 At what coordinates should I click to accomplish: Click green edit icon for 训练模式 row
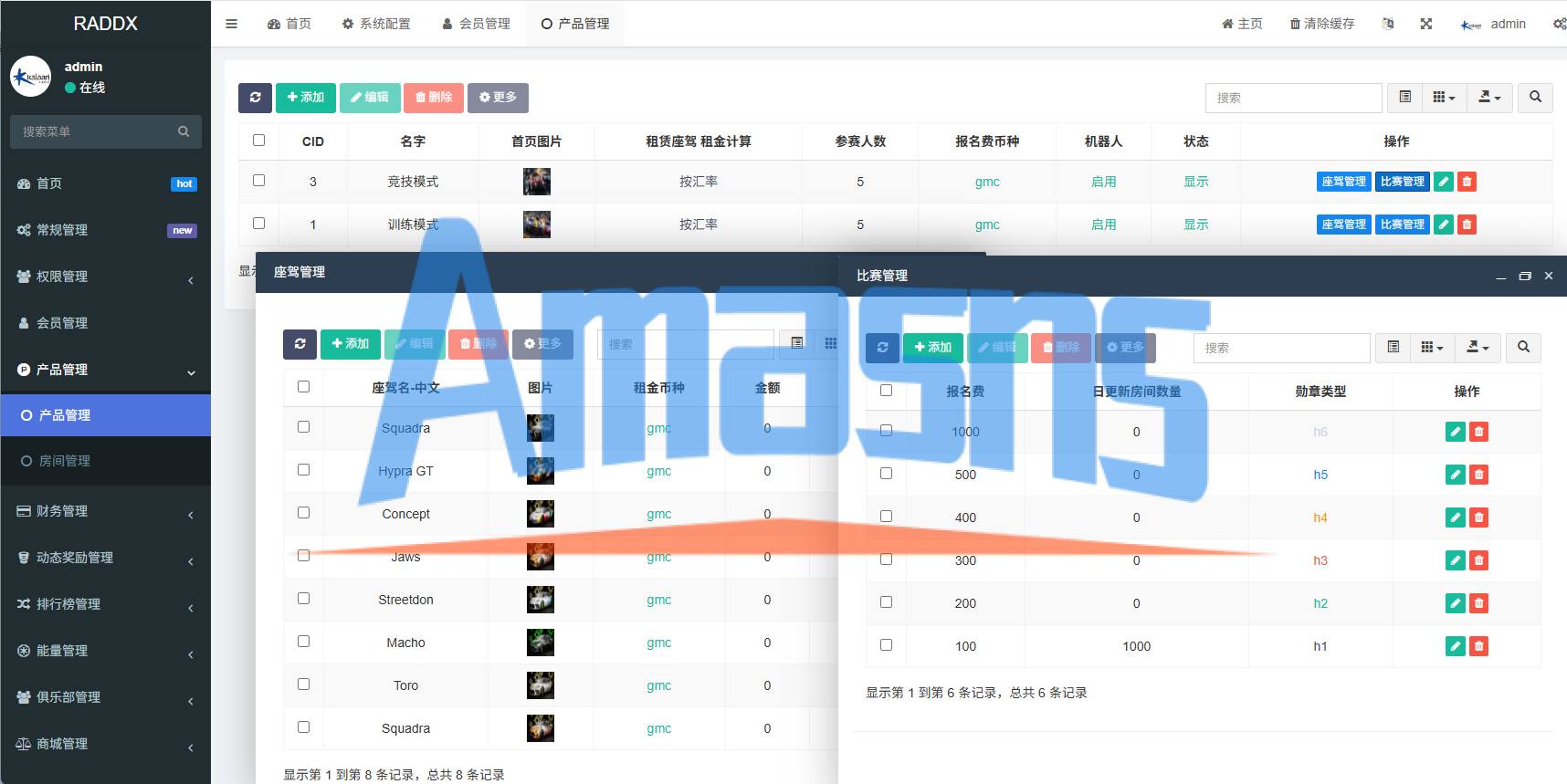click(x=1444, y=225)
